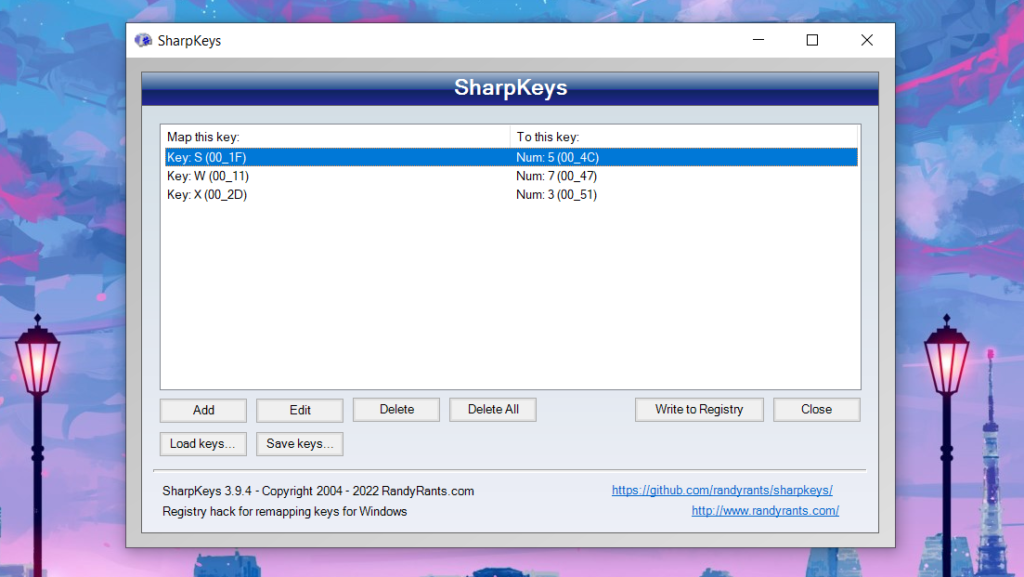This screenshot has height=577, width=1024.
Task: Open the GitHub sharpkeys link
Action: [722, 490]
